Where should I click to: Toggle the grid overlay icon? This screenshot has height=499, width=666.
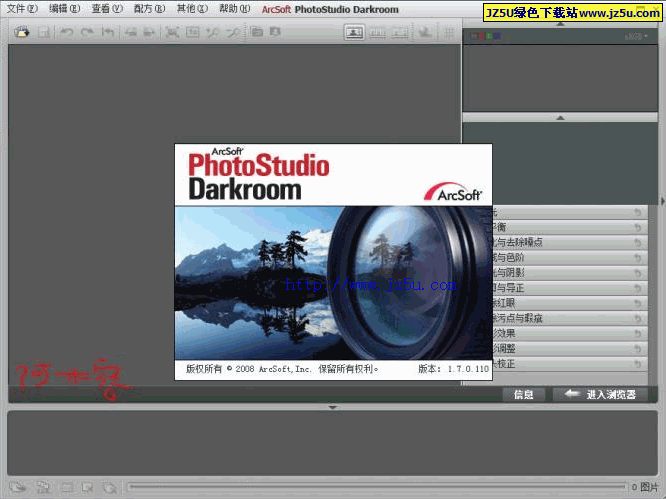[x=449, y=33]
